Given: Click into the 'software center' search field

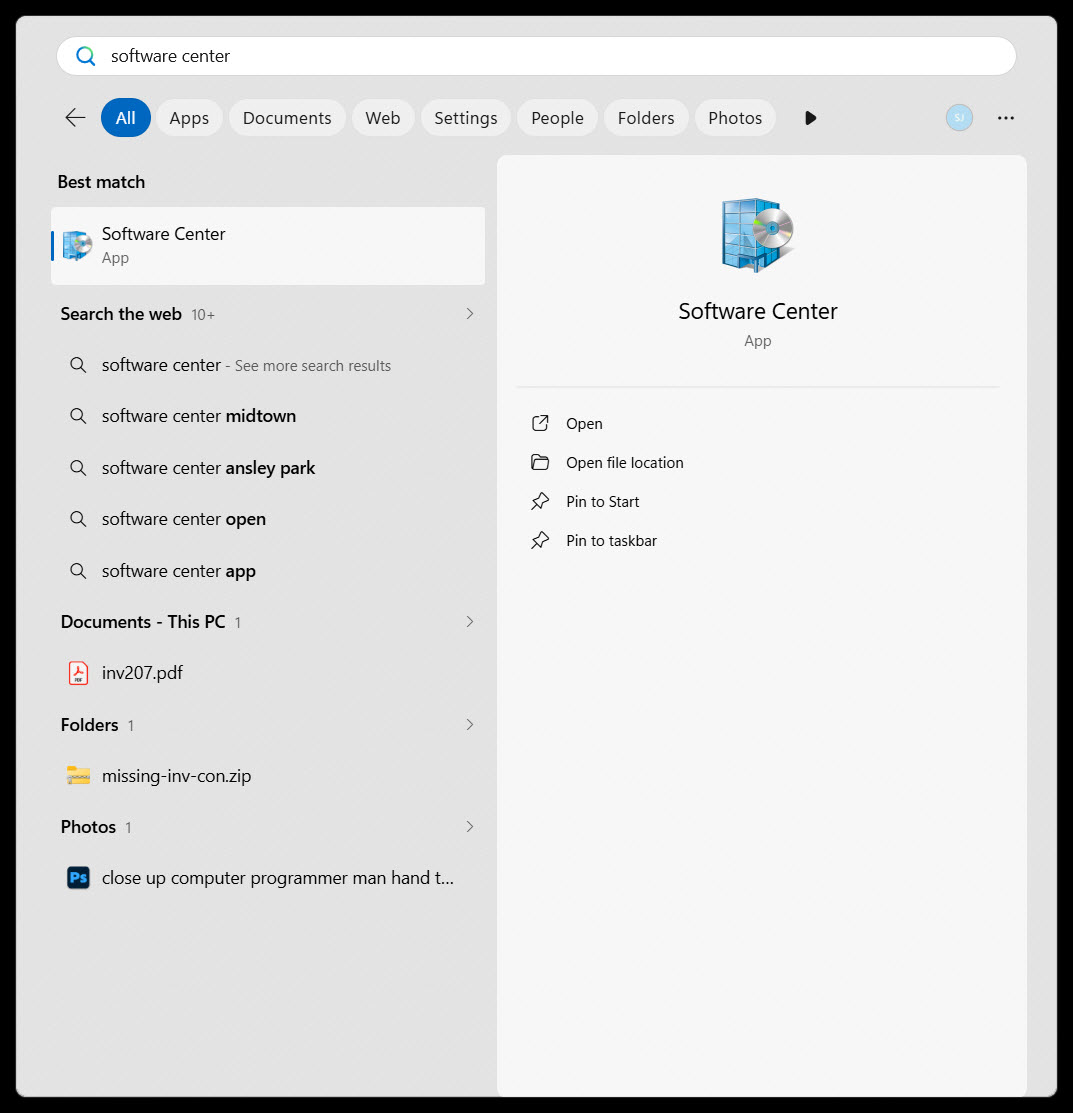Looking at the screenshot, I should tap(536, 56).
